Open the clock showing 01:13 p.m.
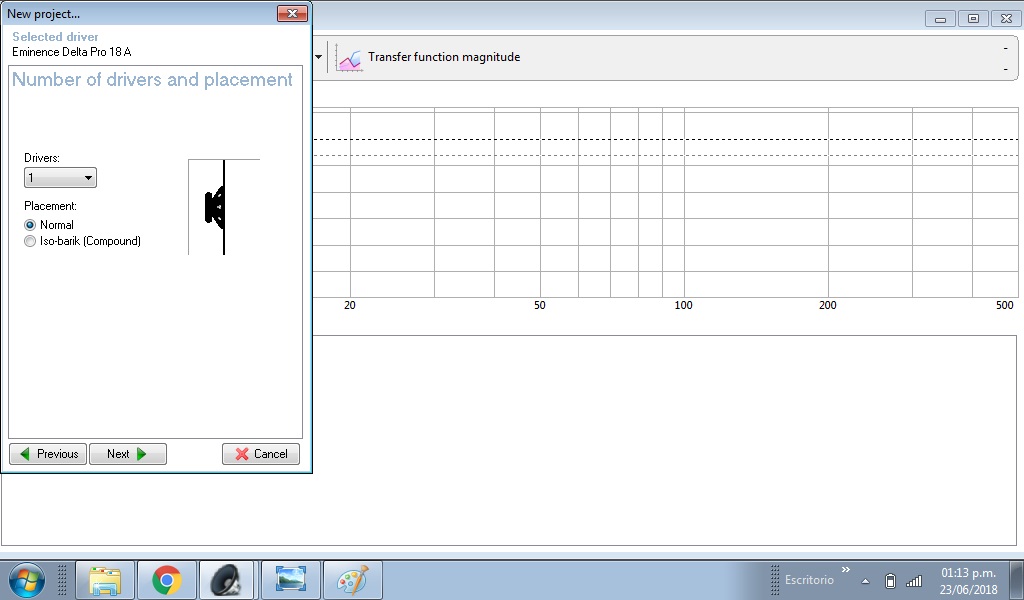Image resolution: width=1024 pixels, height=600 pixels. pos(968,580)
